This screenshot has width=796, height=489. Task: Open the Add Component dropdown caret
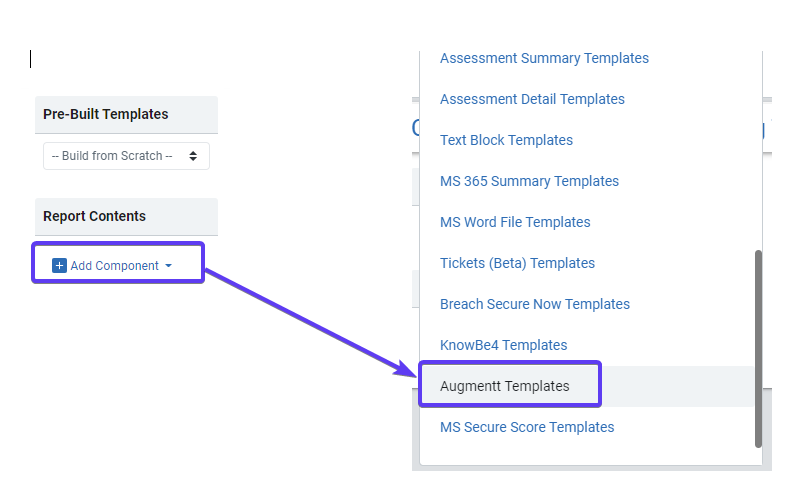pyautogui.click(x=168, y=266)
